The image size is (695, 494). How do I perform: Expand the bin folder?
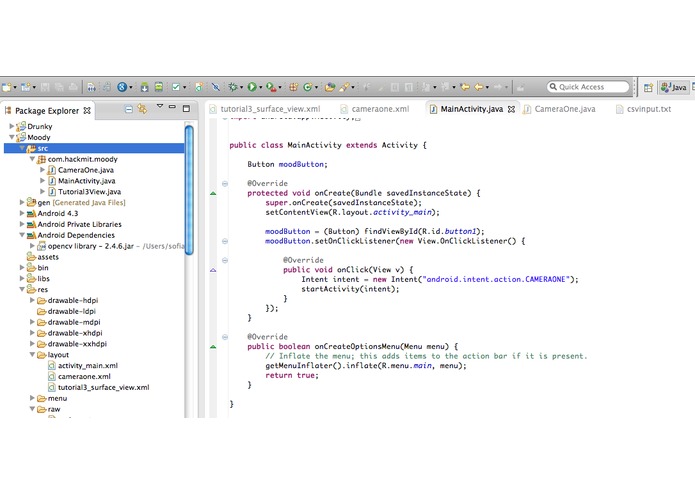pyautogui.click(x=22, y=268)
